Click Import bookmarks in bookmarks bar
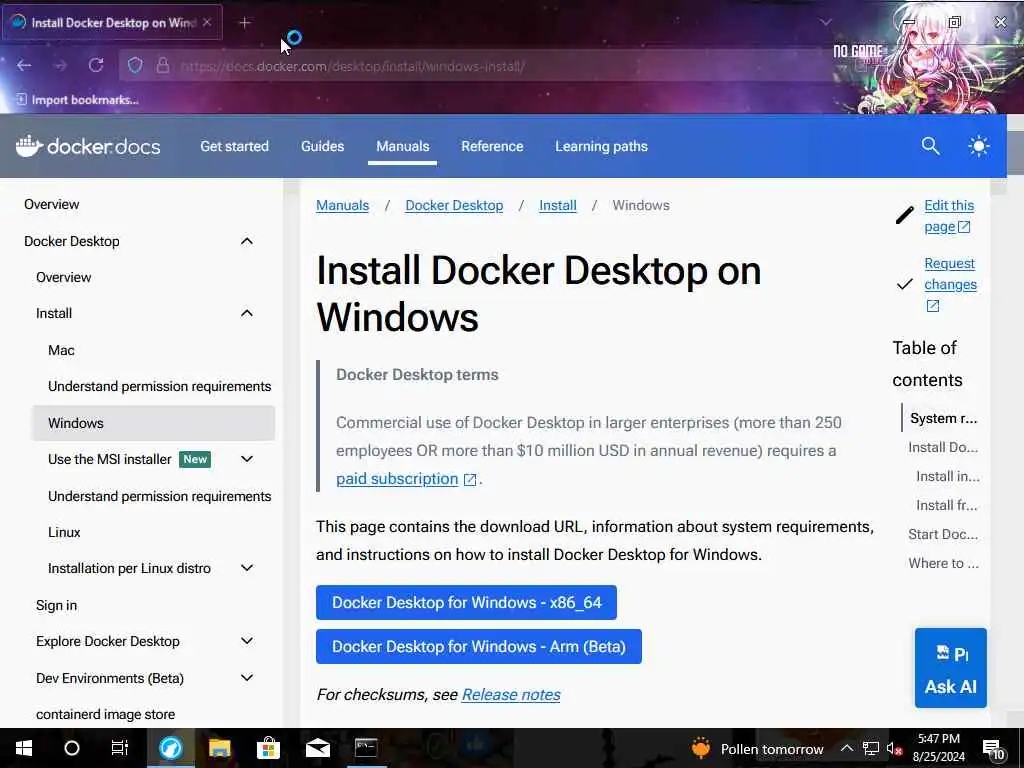Screen dimensions: 1024x768 pyautogui.click(x=77, y=100)
